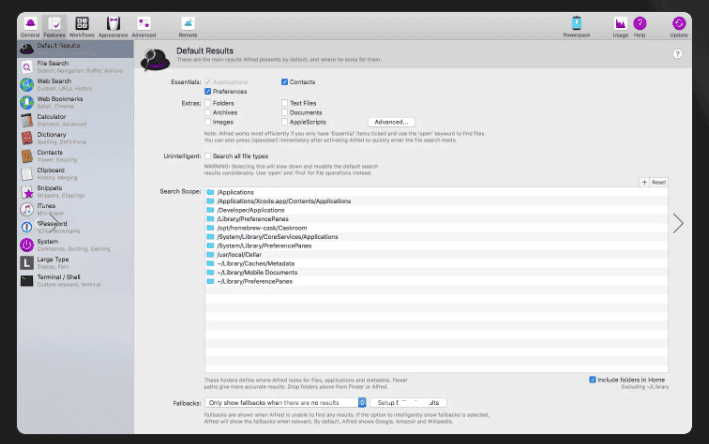Click the Advanced... button

[391, 122]
